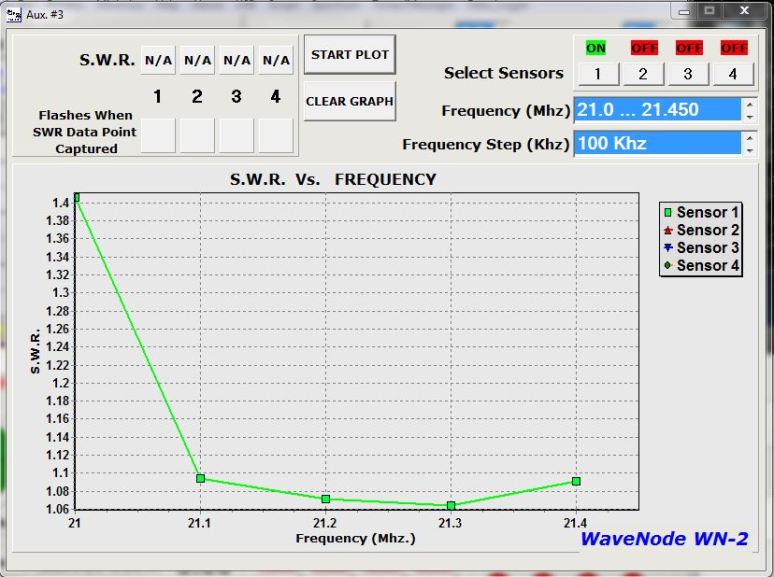Toggle sensor 1 select button
Screen dimensions: 774x577
click(x=598, y=74)
